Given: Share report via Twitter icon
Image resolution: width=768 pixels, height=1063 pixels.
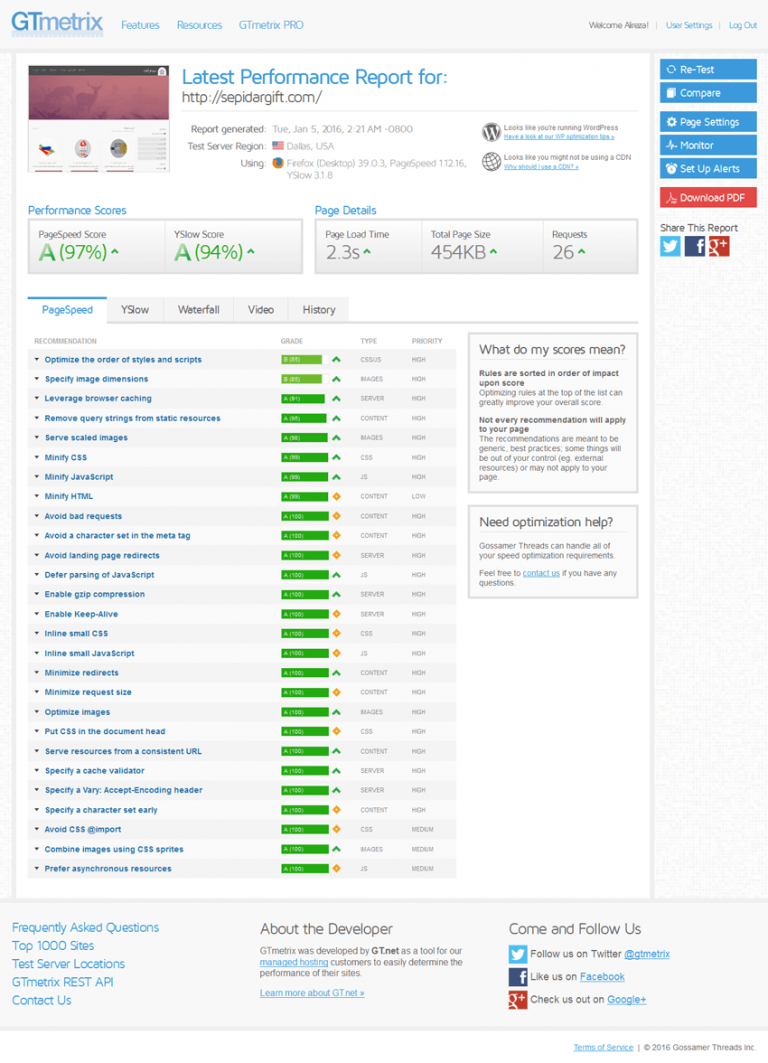Looking at the screenshot, I should pyautogui.click(x=670, y=246).
